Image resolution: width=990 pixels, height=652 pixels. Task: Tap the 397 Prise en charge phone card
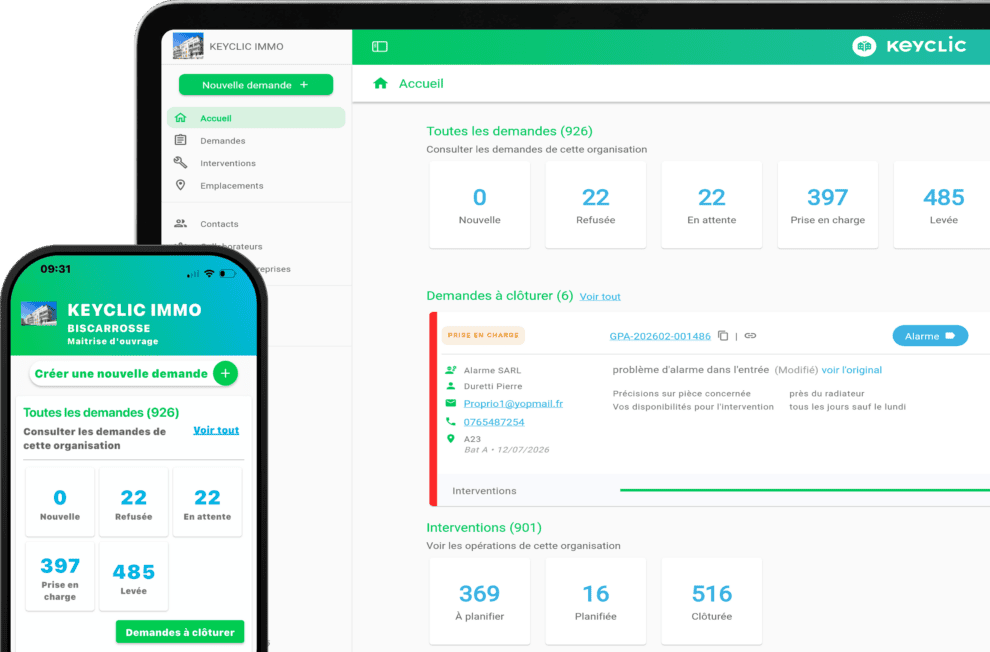[60, 577]
